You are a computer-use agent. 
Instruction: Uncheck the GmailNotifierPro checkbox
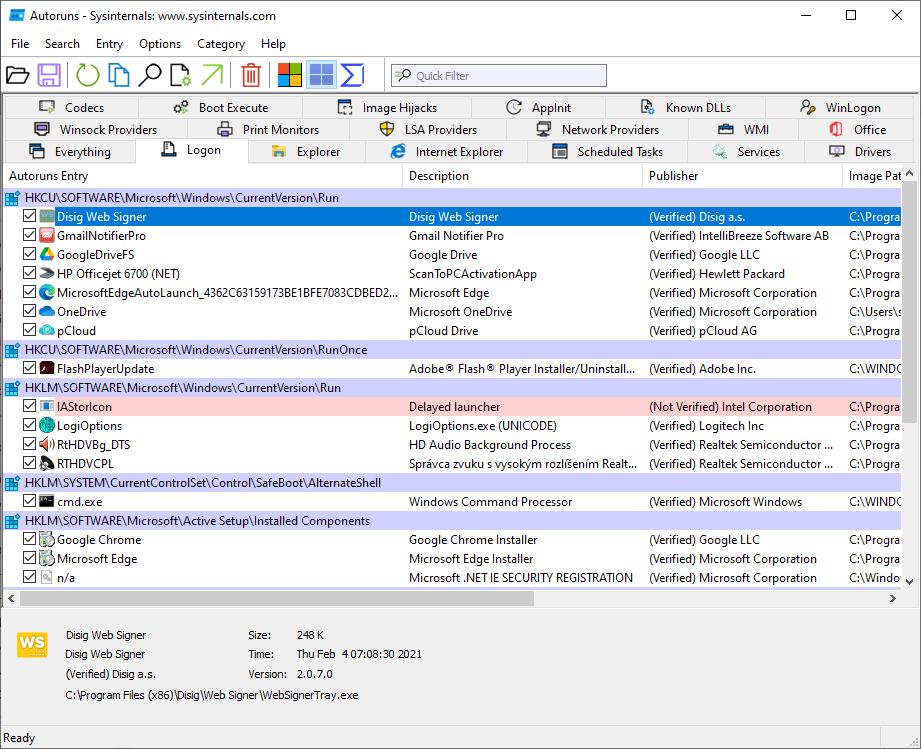click(29, 235)
